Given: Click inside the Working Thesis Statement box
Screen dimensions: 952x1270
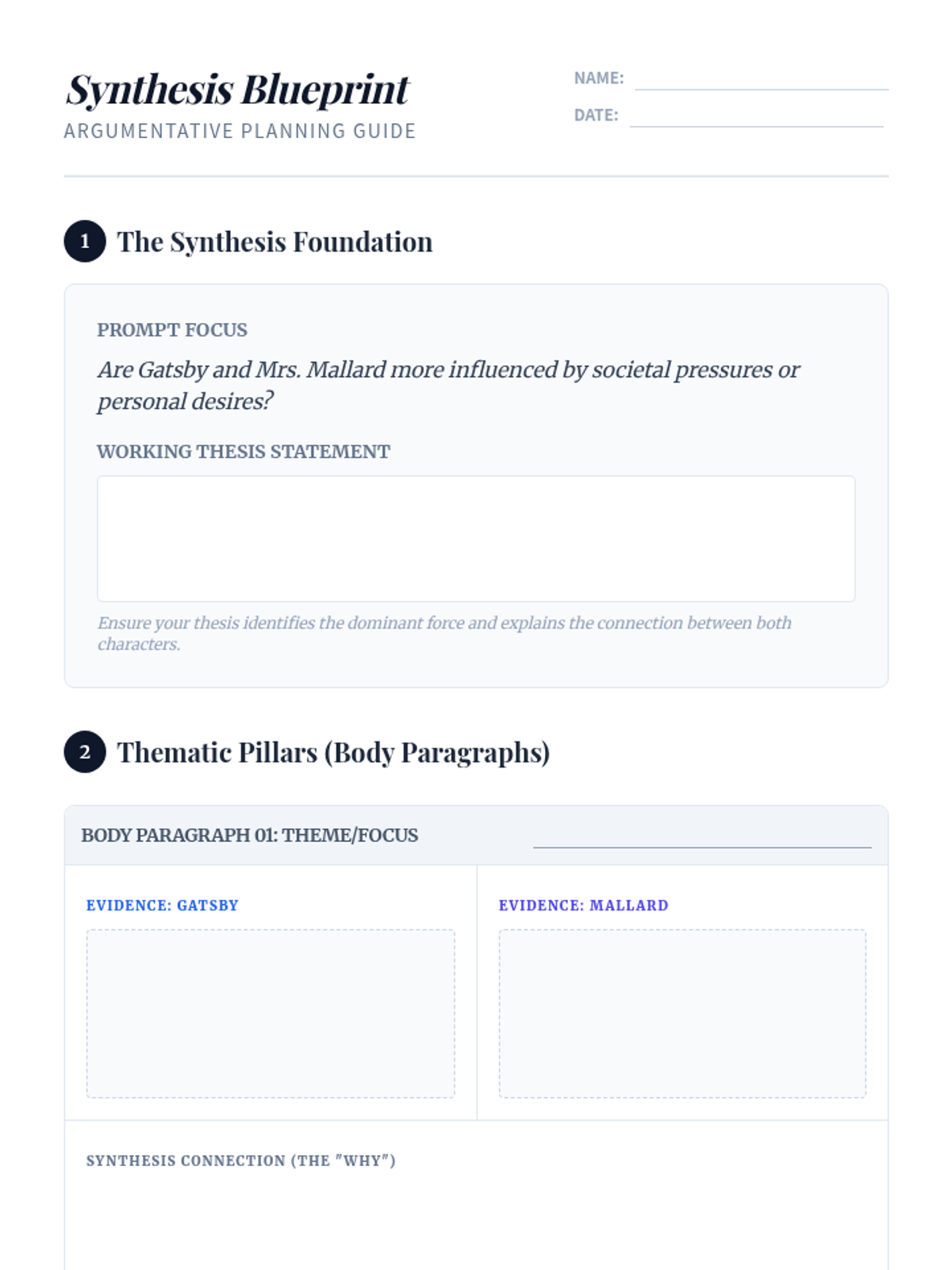Looking at the screenshot, I should point(476,538).
